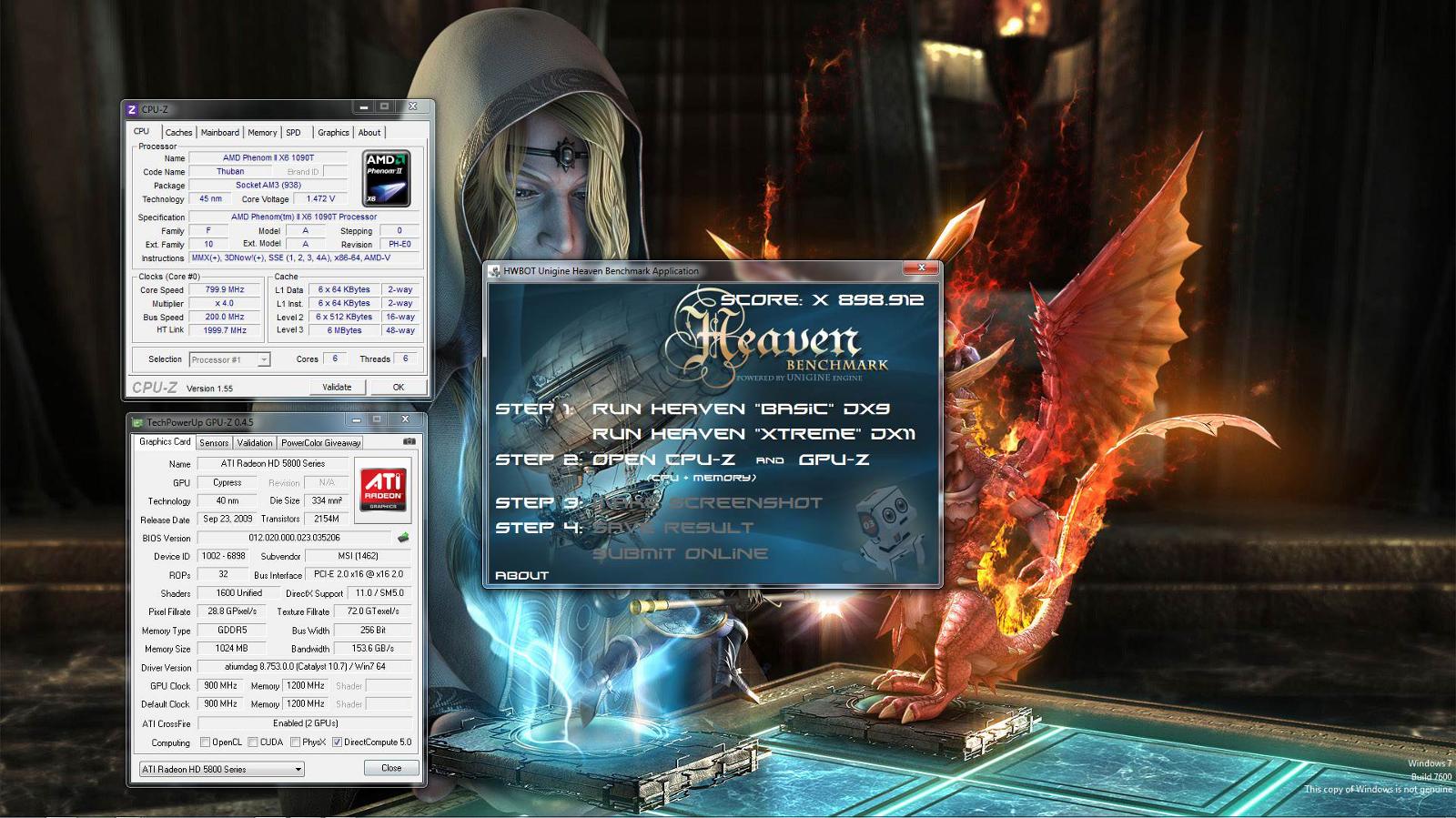
Task: Click the Bandwidth 153.6 GB/s value
Action: [x=373, y=649]
